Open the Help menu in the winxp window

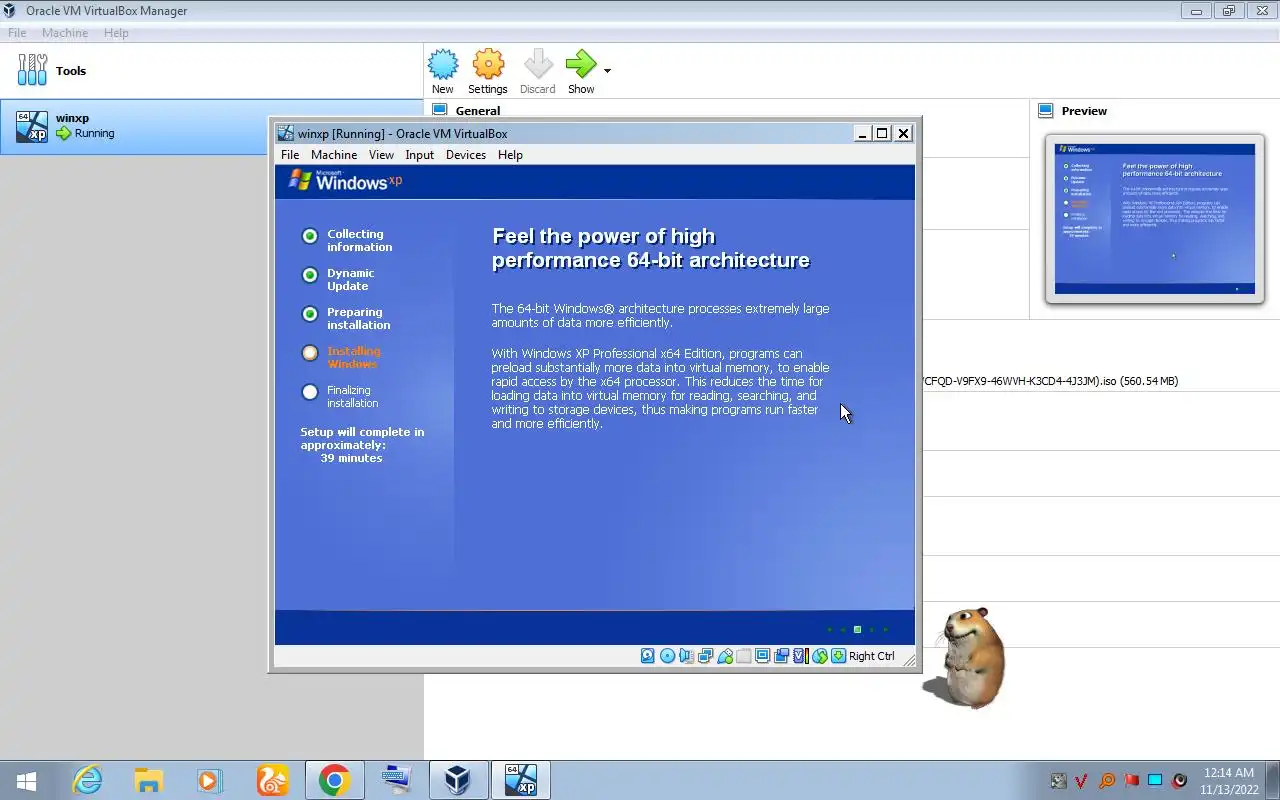pyautogui.click(x=510, y=155)
